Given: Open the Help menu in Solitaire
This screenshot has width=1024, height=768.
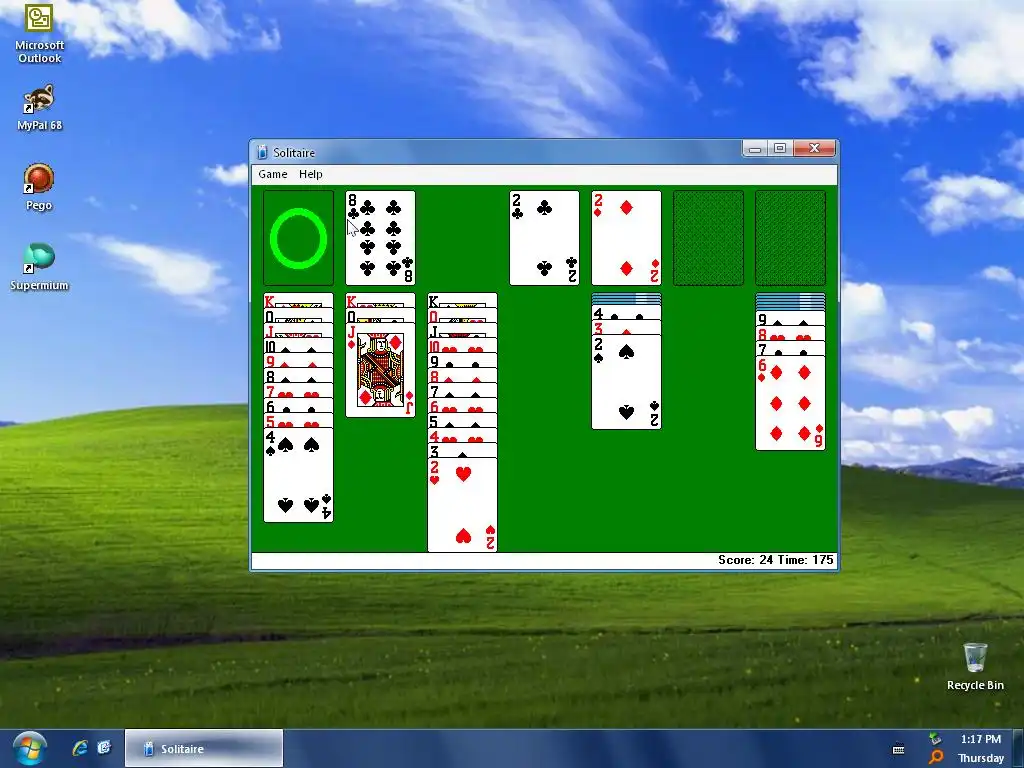Looking at the screenshot, I should [x=310, y=174].
